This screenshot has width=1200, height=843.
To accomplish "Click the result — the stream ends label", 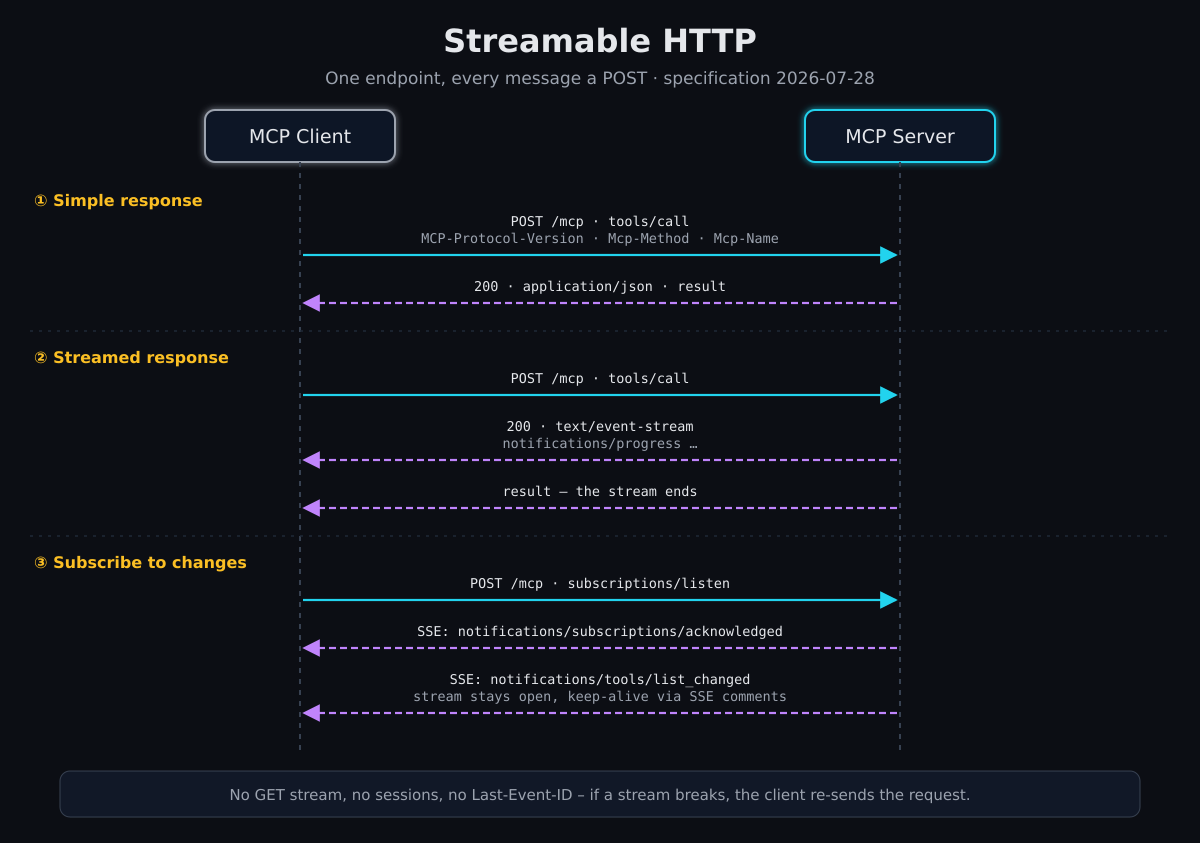I will [x=600, y=492].
